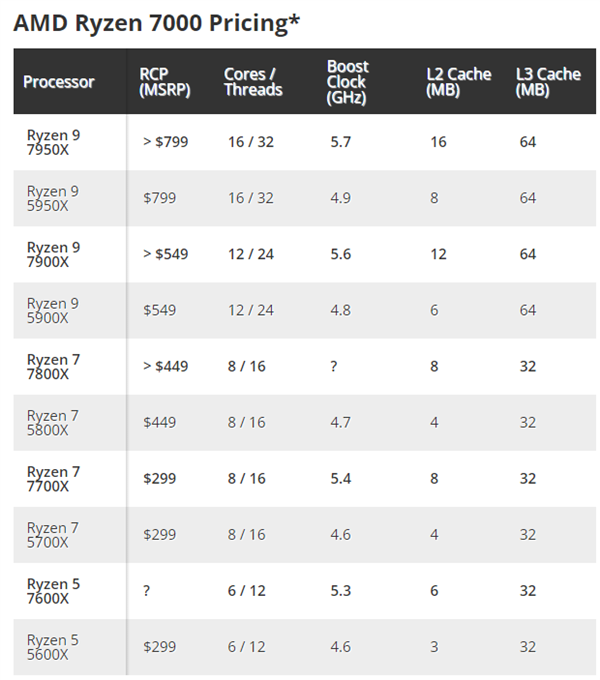Select the Ryzen 7 7800X row label

click(x=53, y=366)
